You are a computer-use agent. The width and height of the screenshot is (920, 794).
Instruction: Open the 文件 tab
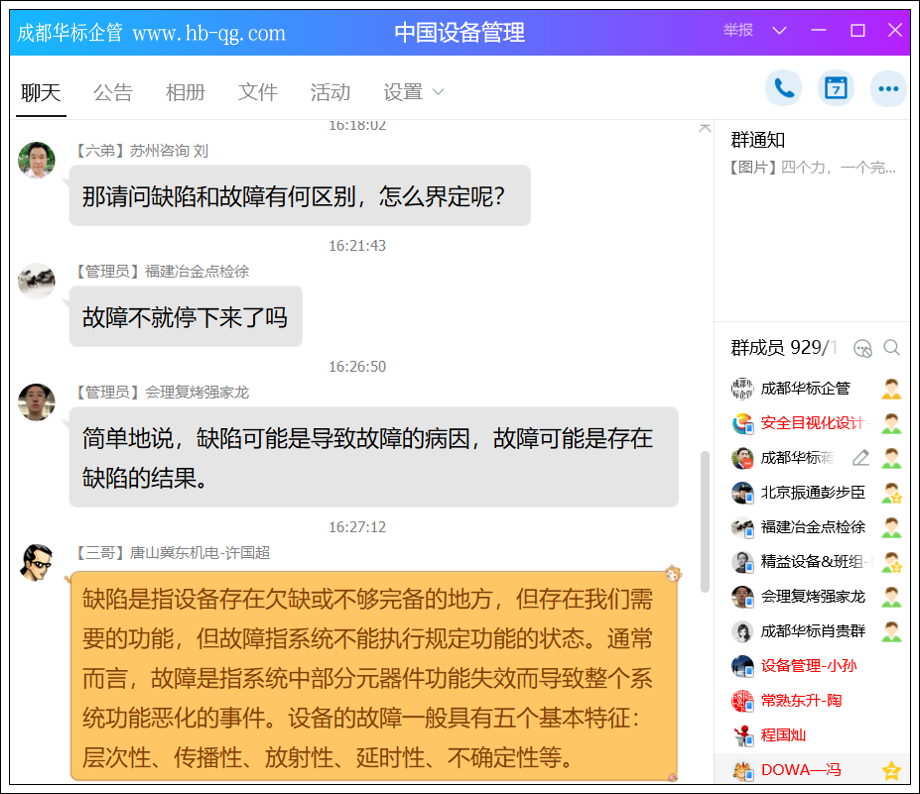257,92
